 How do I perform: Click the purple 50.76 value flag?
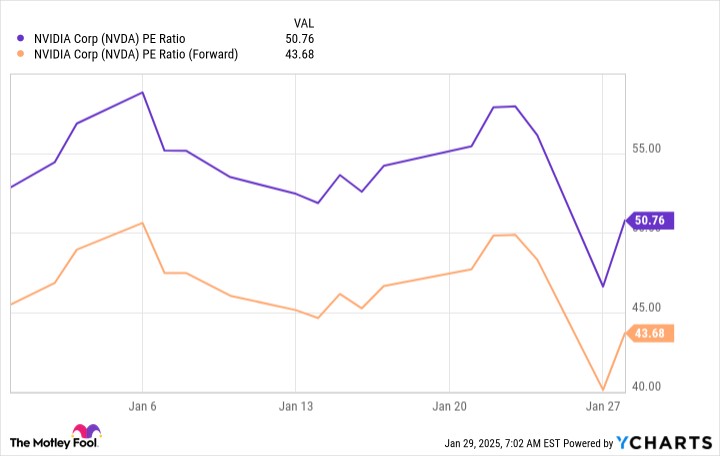click(649, 220)
